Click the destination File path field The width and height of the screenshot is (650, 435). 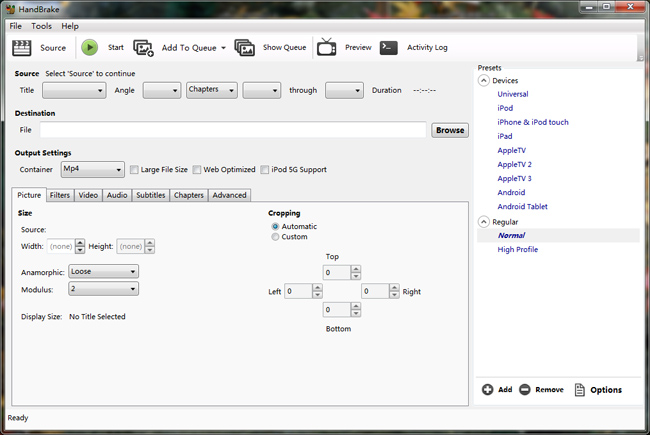point(233,130)
